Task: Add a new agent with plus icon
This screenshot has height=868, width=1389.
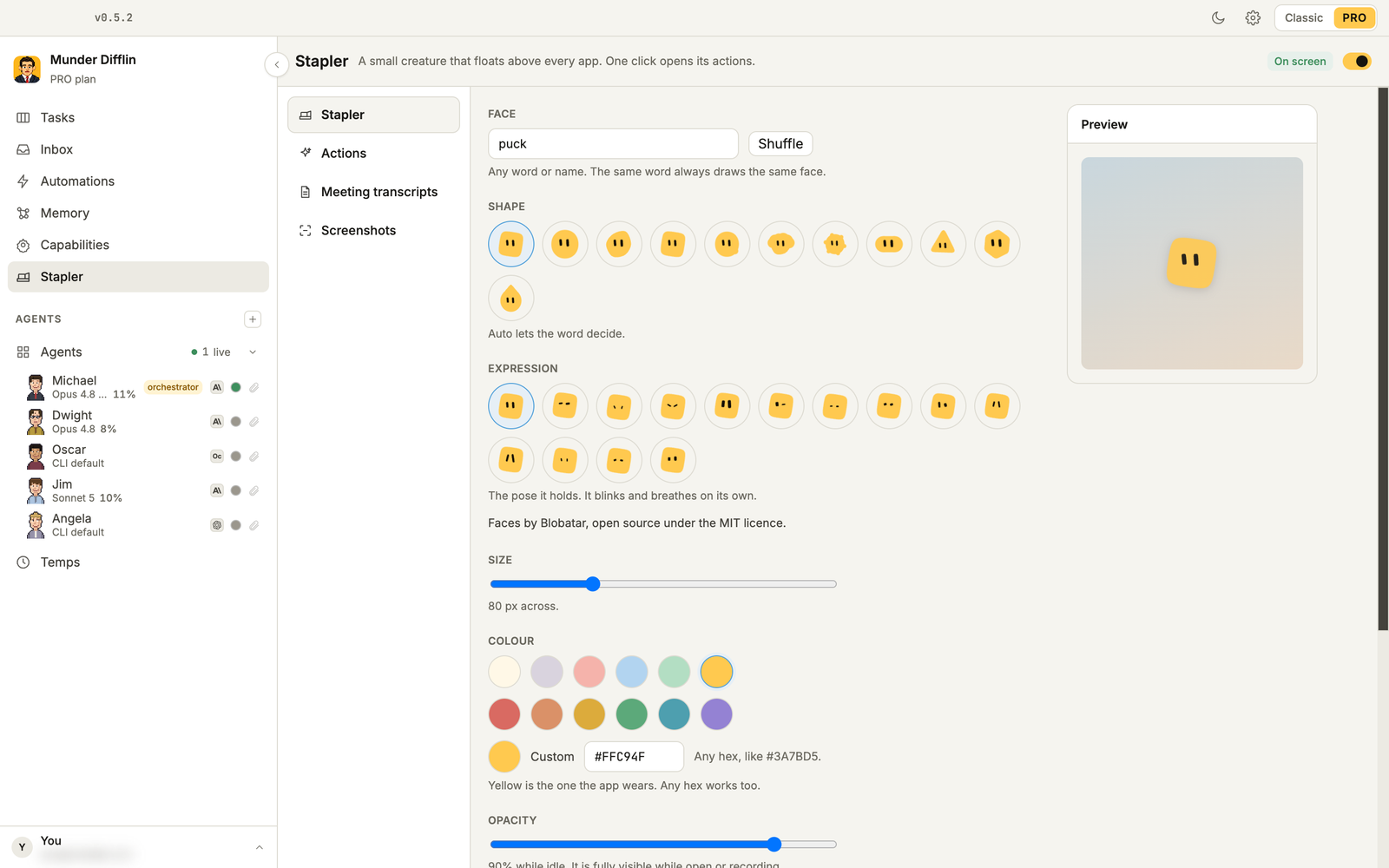Action: 253,319
